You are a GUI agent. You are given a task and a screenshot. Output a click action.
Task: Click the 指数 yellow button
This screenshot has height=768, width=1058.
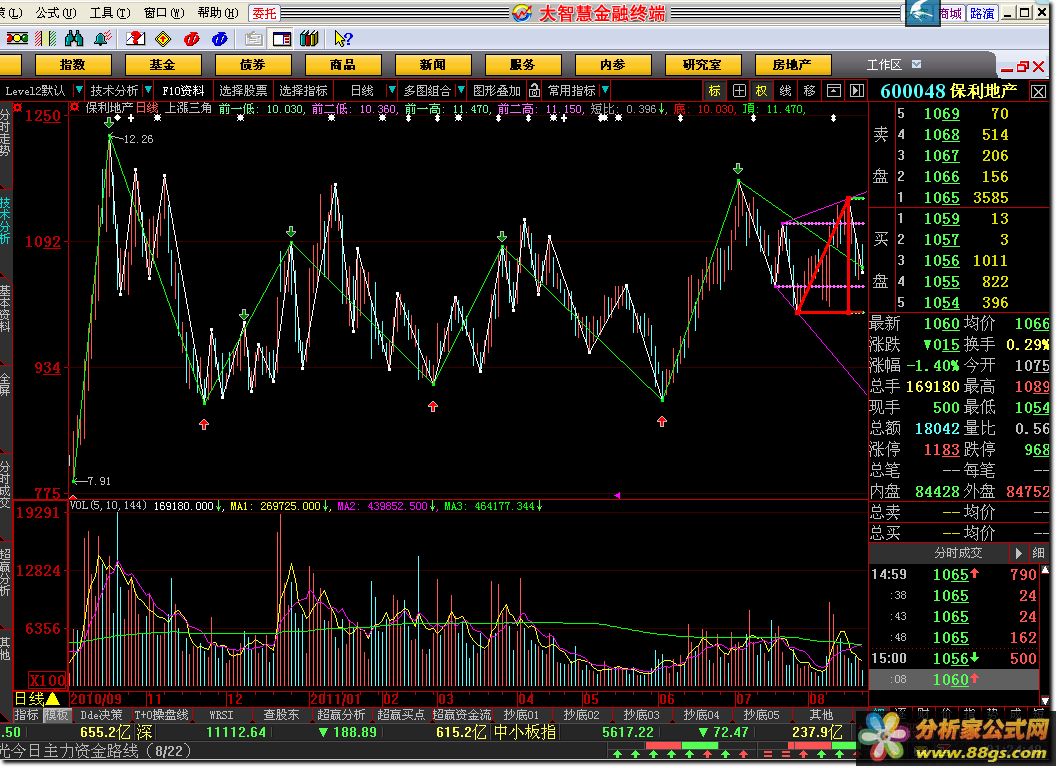(72, 65)
